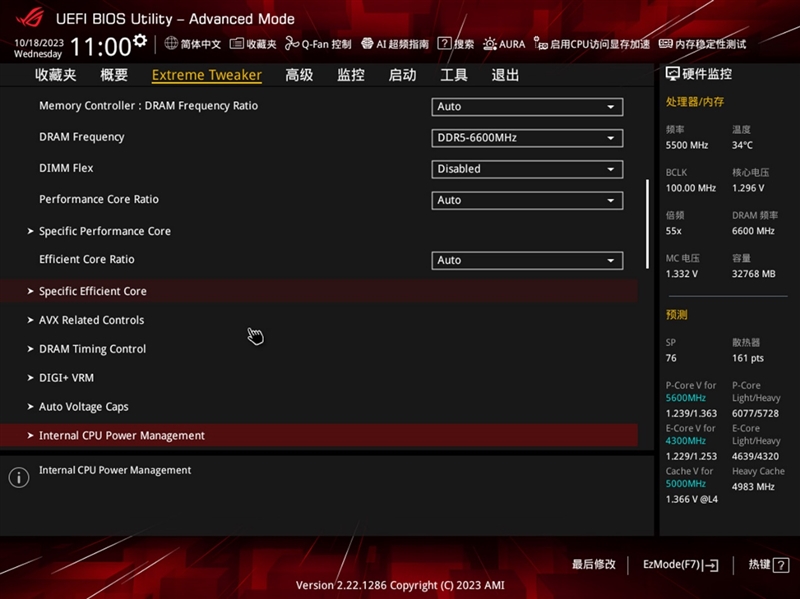Click the 161 pts cooler score
The height and width of the screenshot is (599, 800).
pos(748,358)
